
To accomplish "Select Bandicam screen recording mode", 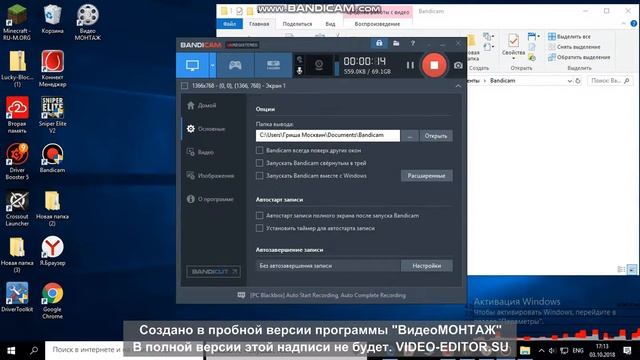I will coord(192,65).
